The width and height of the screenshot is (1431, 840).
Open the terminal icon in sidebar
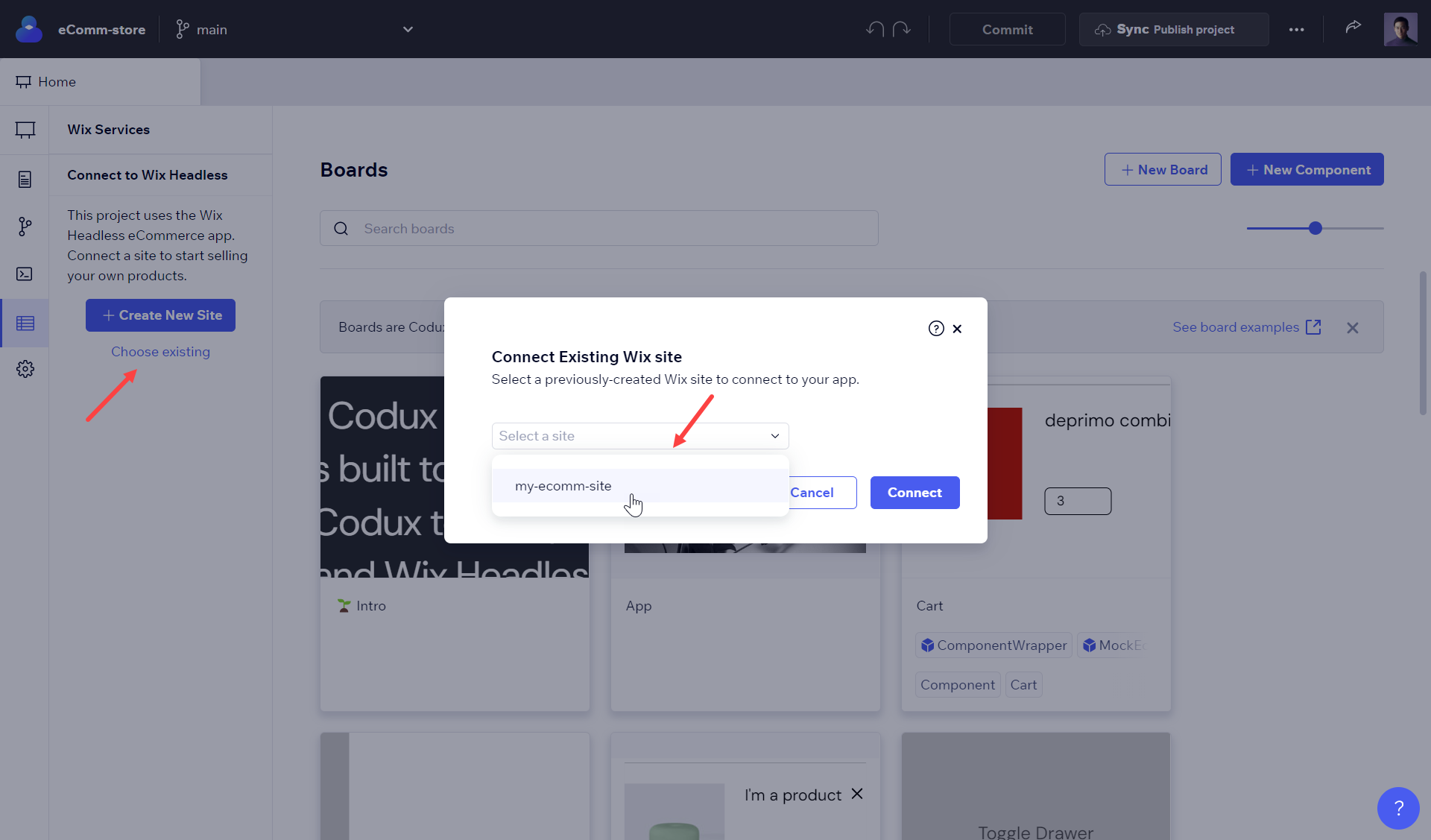click(25, 274)
